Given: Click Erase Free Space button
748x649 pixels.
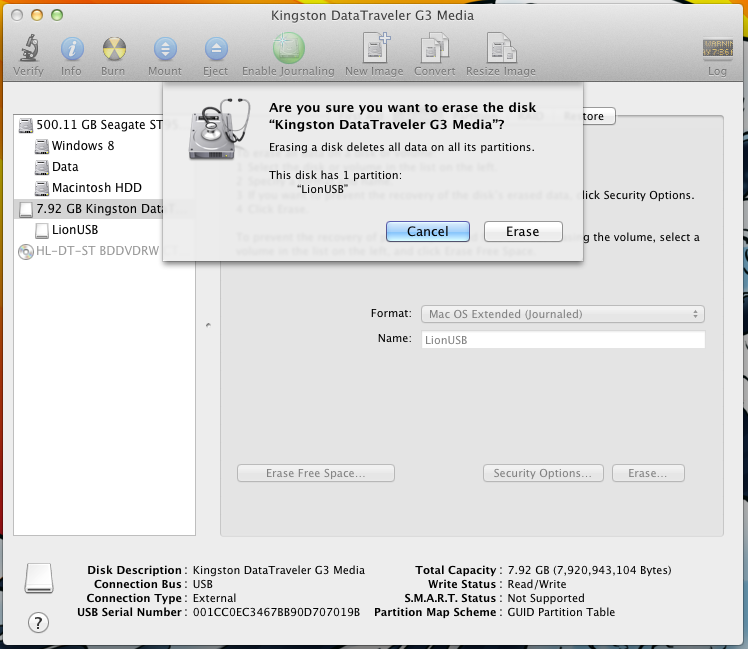Looking at the screenshot, I should pyautogui.click(x=316, y=473).
